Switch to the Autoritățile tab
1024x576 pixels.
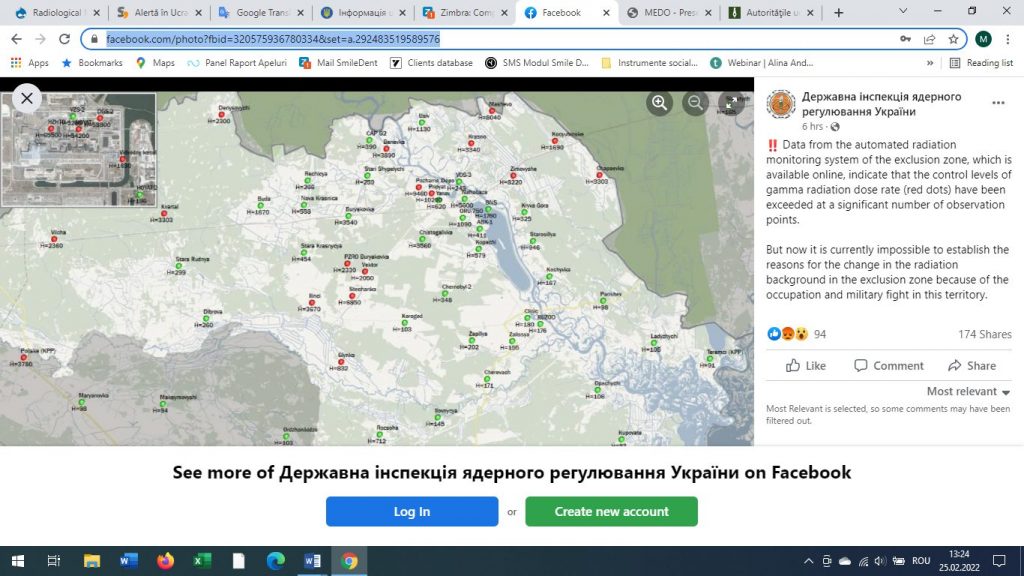pos(771,12)
